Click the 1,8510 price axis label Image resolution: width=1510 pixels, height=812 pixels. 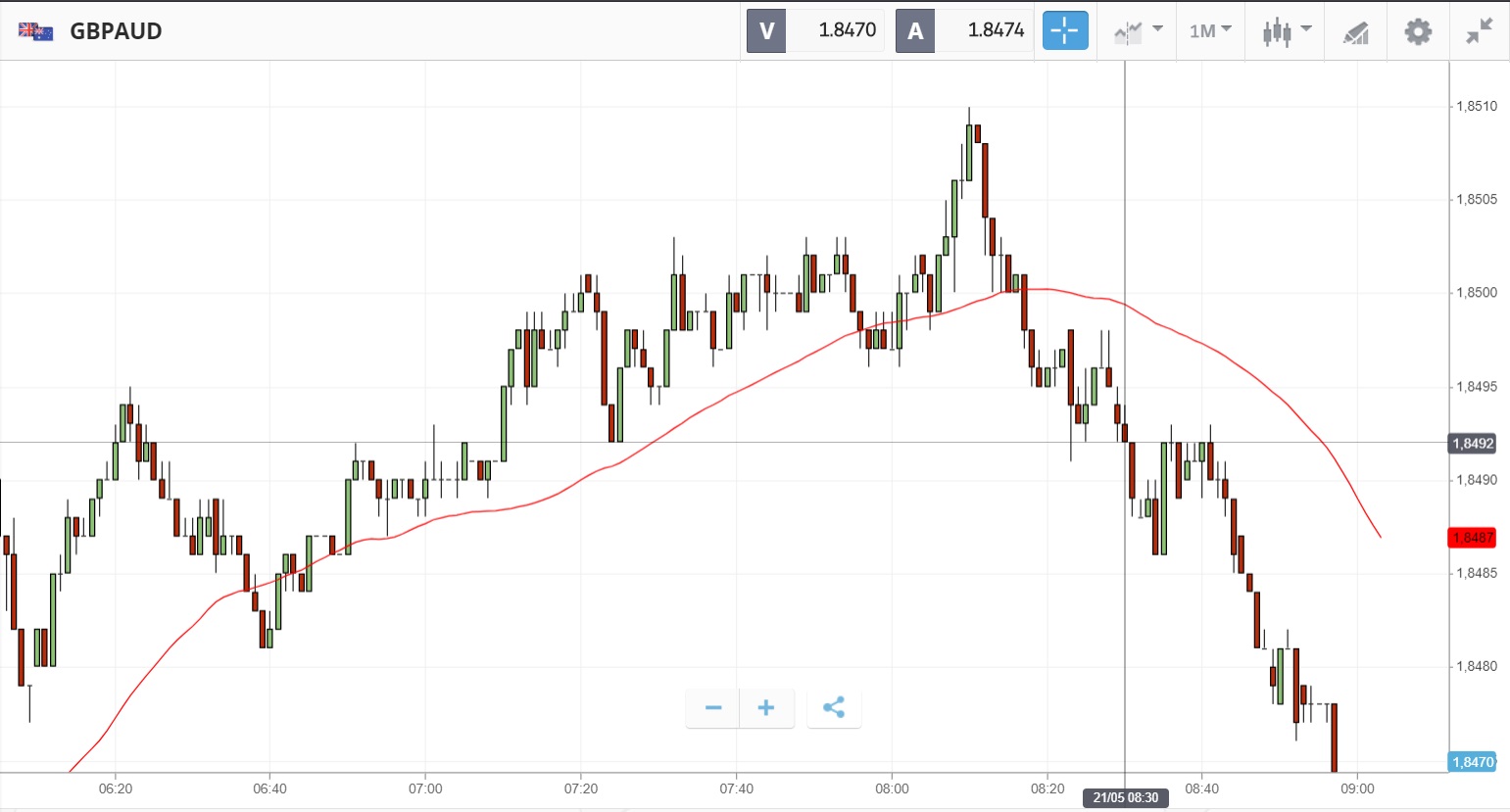tap(1476, 106)
